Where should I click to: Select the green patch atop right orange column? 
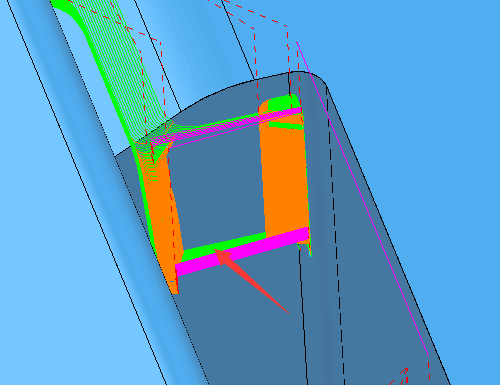click(282, 103)
